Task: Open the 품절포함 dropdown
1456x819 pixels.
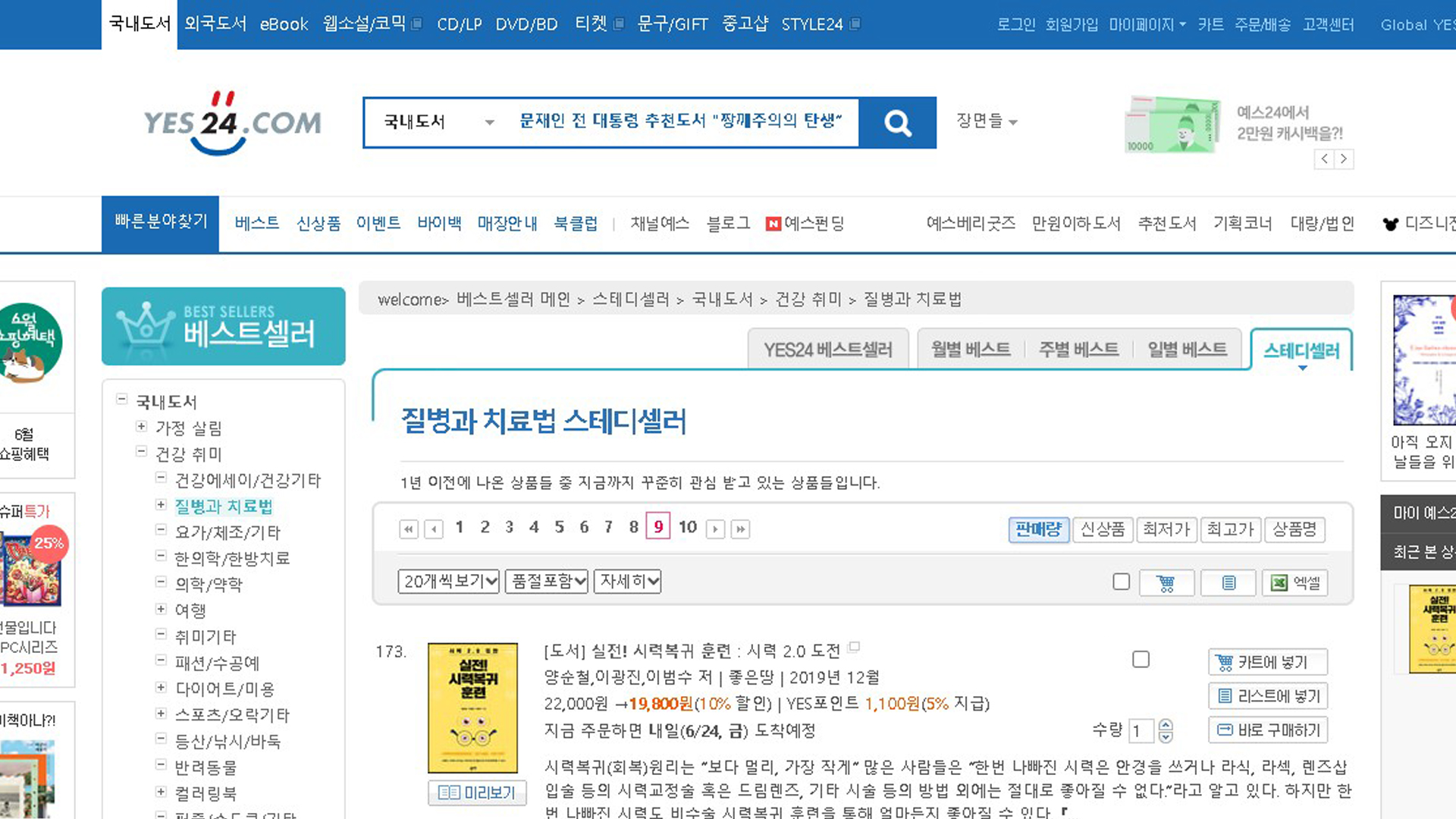Action: coord(547,582)
